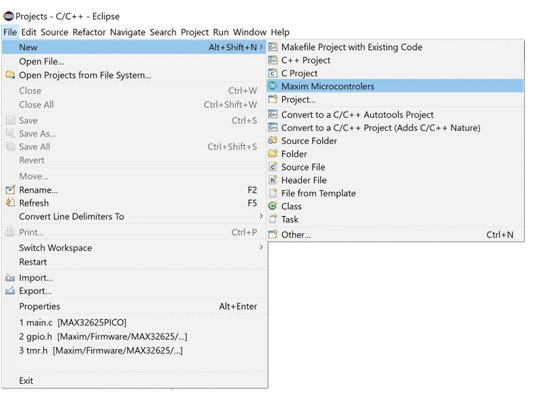Viewport: 536px width, 396px height.
Task: Click the Ctrl+Shift+W shortcut text
Action: click(230, 105)
